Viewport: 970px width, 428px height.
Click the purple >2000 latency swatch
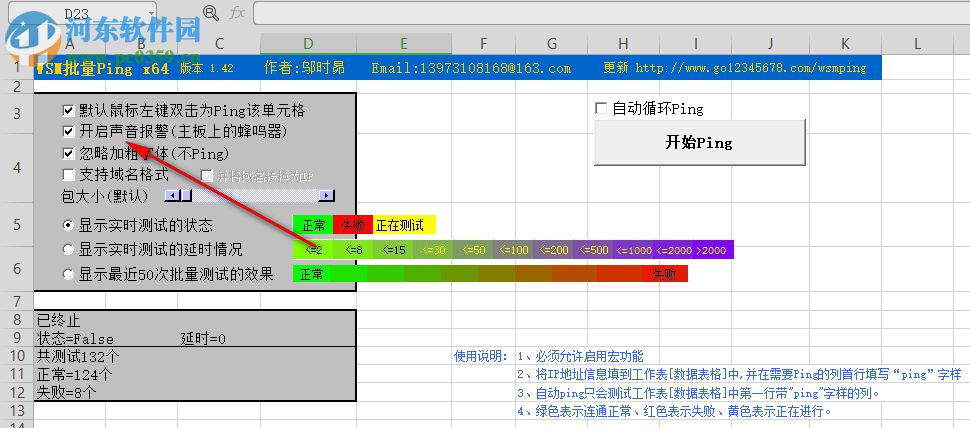712,250
